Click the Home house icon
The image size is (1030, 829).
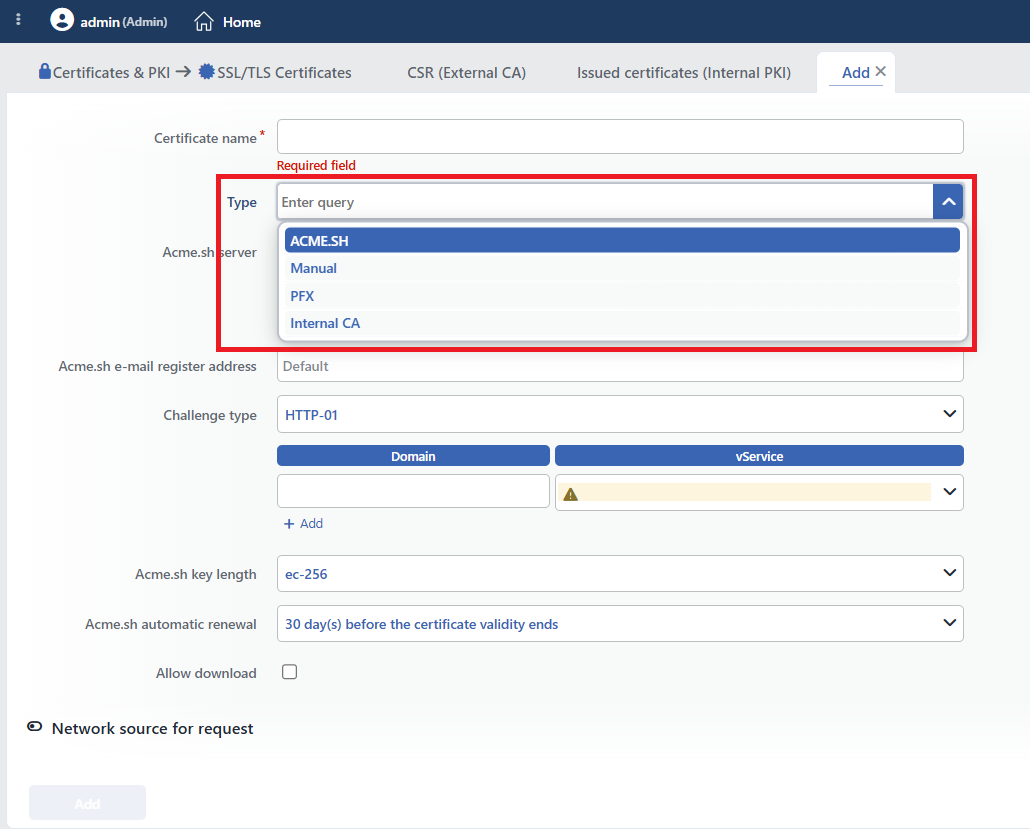[x=204, y=22]
